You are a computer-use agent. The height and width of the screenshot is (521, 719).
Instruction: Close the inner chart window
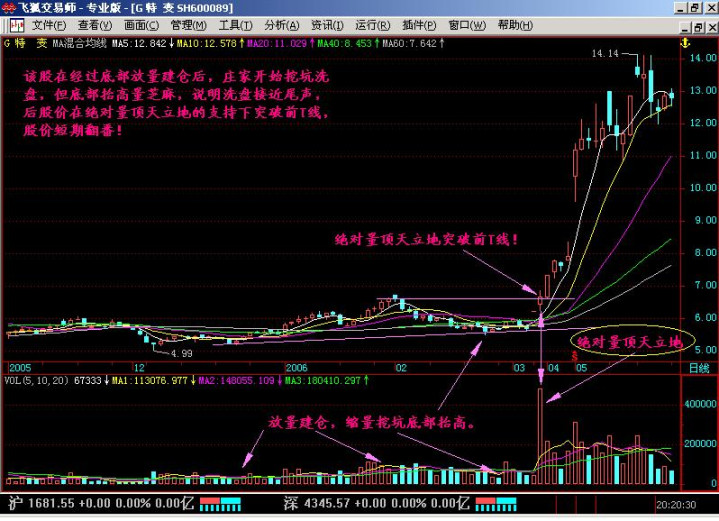[x=712, y=28]
